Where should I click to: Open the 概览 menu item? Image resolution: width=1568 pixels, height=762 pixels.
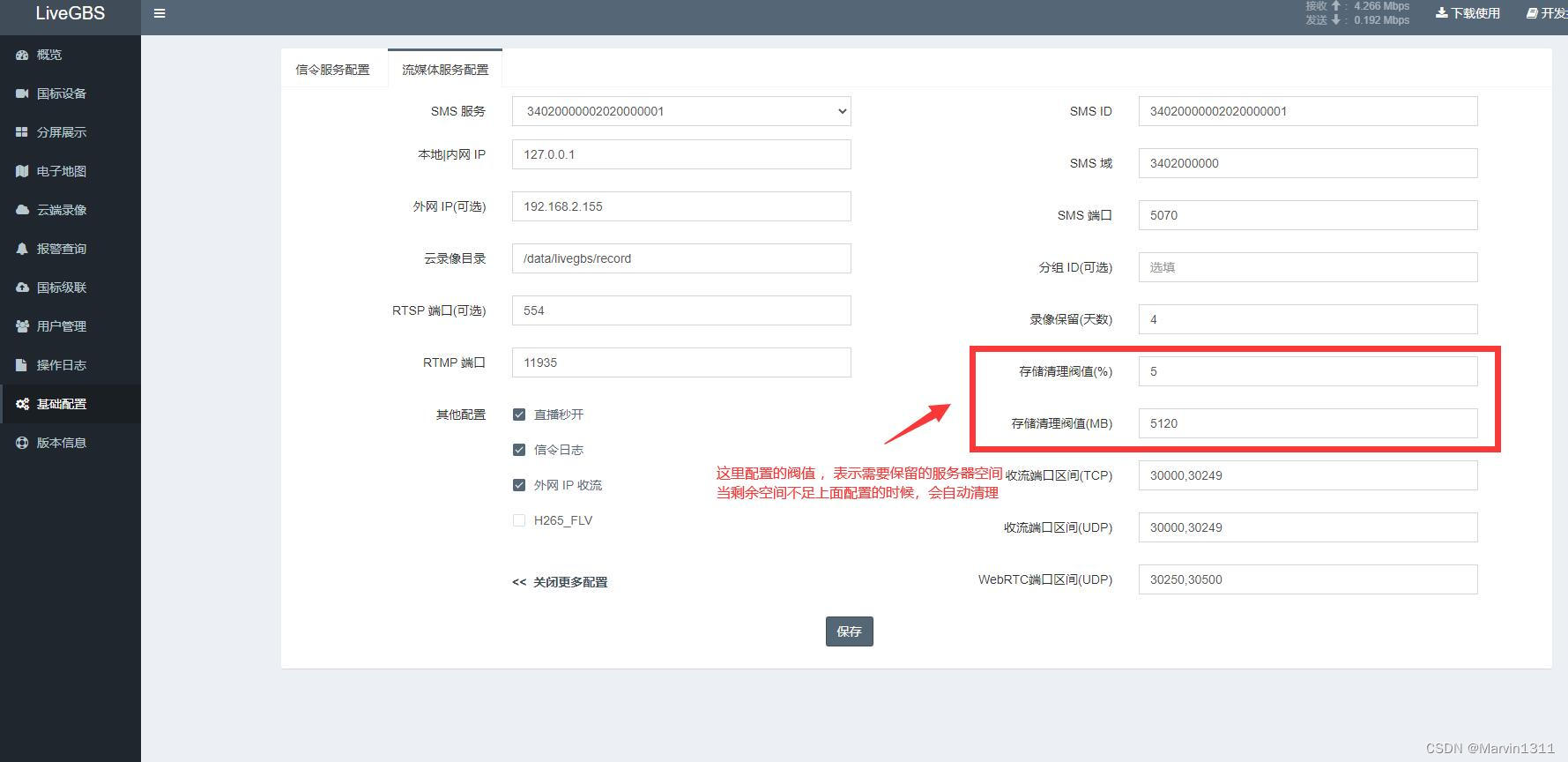71,55
